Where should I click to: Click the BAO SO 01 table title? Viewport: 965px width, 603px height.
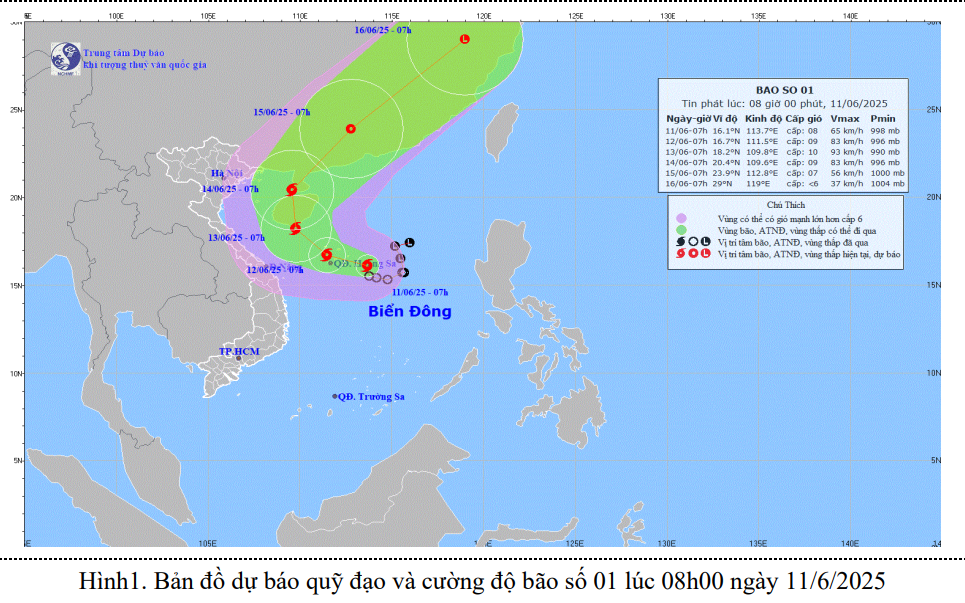coord(785,90)
